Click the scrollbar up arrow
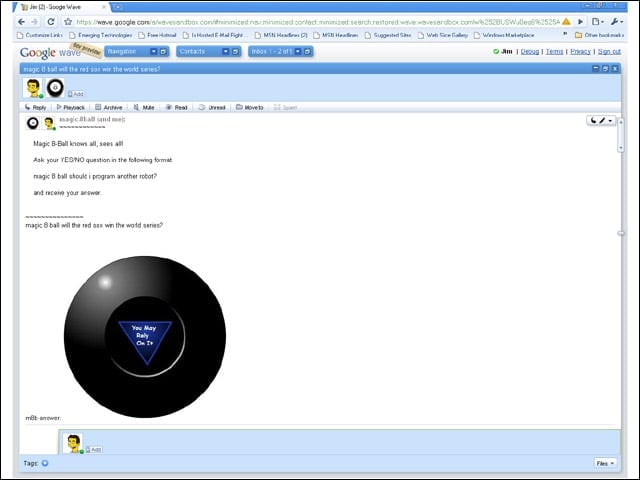Screen dimensions: 640x480 click(621, 122)
